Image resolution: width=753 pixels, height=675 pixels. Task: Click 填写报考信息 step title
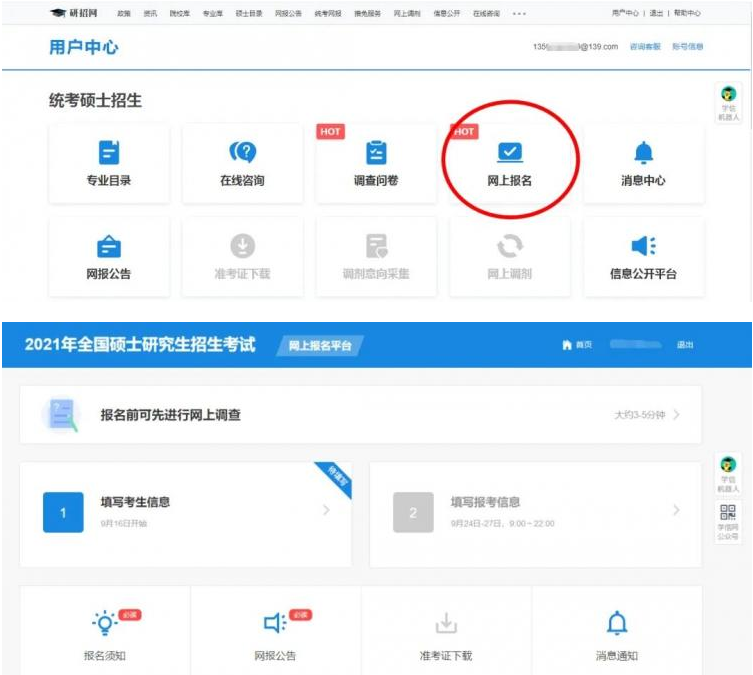[x=486, y=502]
